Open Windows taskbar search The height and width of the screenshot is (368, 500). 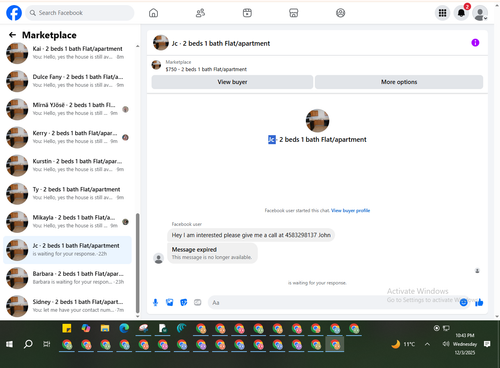28,344
